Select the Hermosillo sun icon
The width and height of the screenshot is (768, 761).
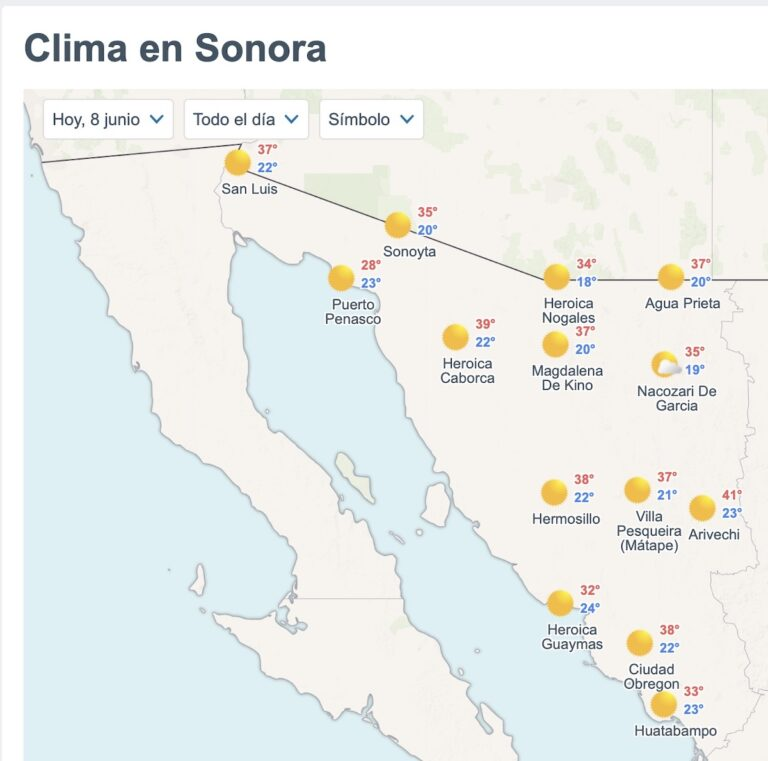[554, 492]
